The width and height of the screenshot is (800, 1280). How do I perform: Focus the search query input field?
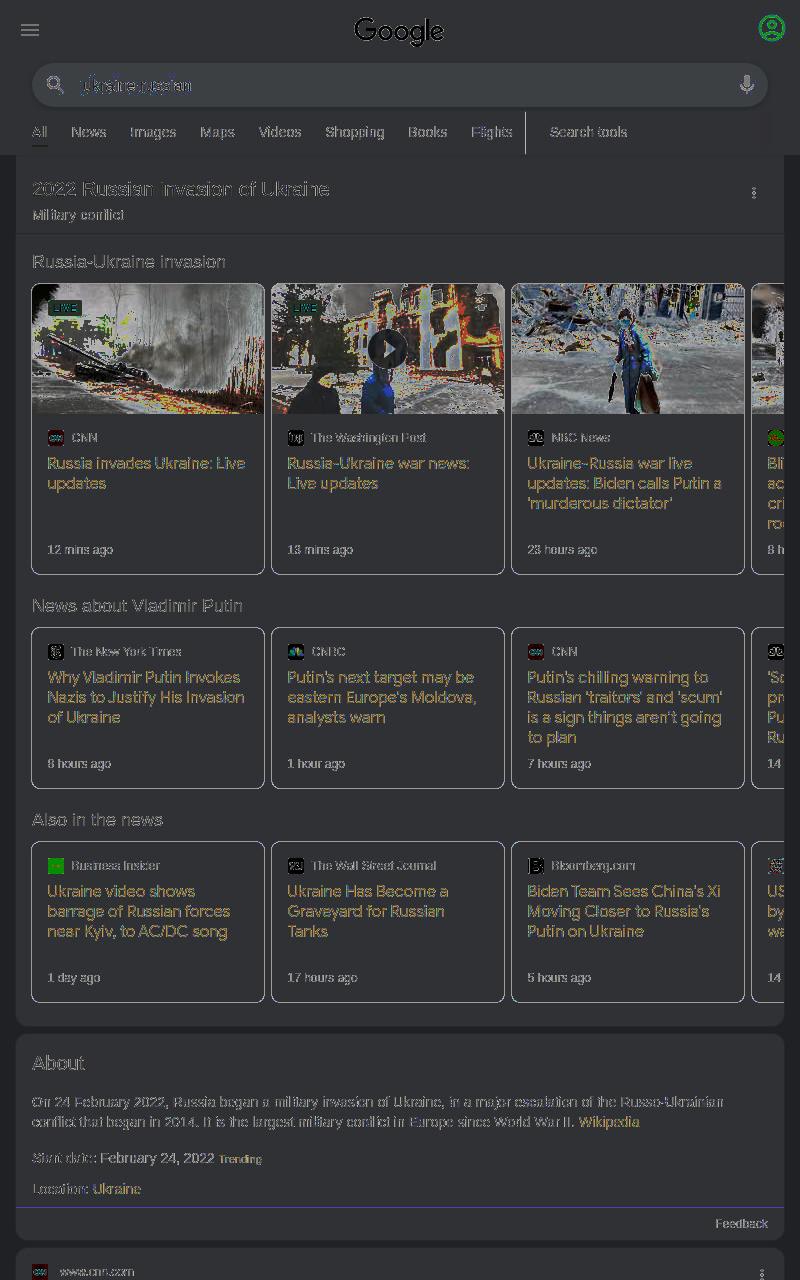click(x=400, y=85)
